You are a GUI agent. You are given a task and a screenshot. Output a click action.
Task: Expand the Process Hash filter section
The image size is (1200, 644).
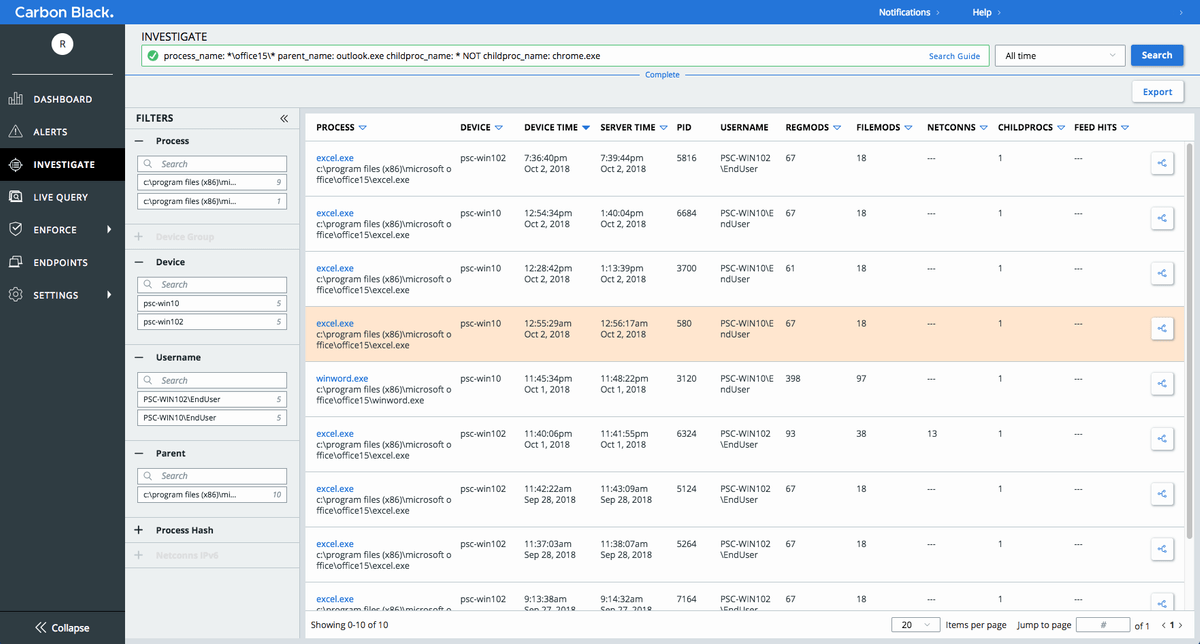[x=138, y=530]
